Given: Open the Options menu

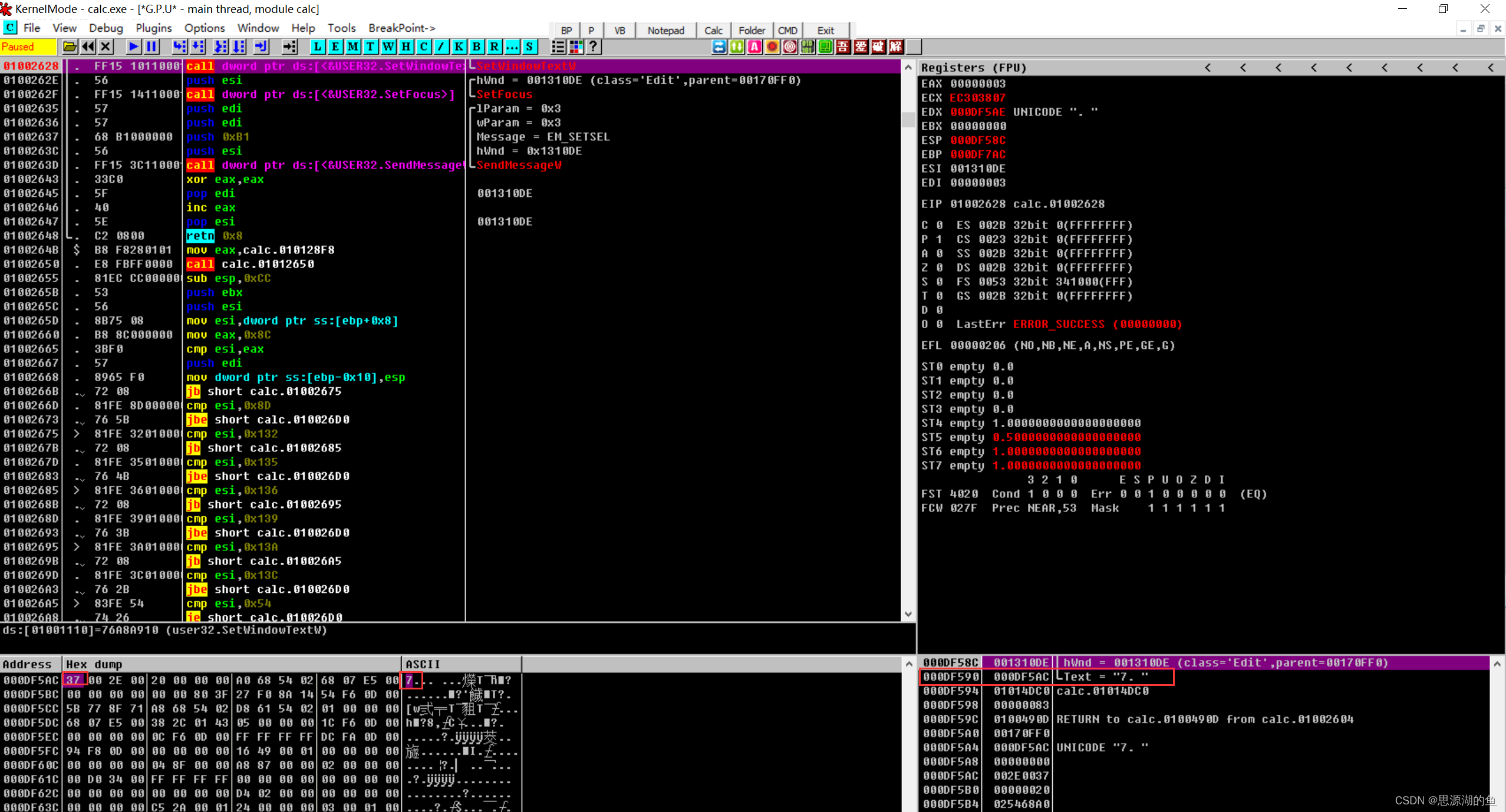Looking at the screenshot, I should coord(205,28).
